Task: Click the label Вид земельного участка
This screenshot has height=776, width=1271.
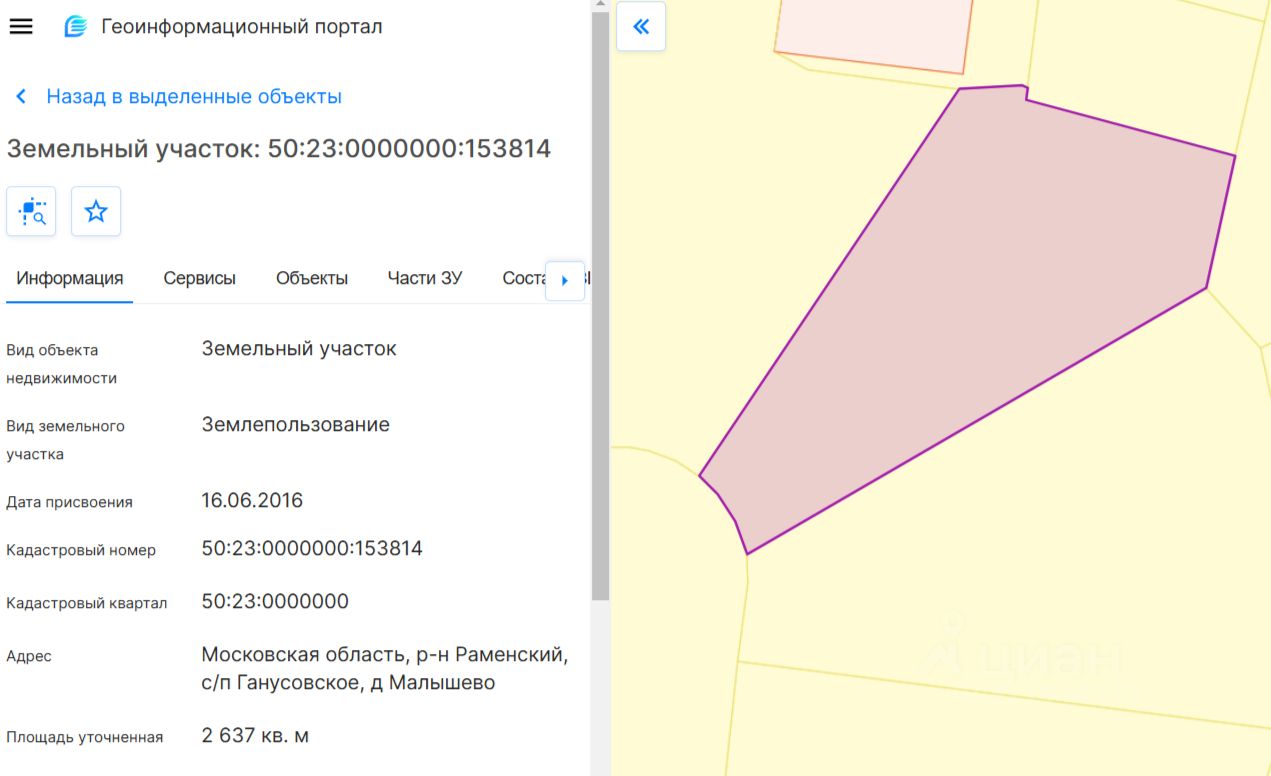Action: point(66,440)
